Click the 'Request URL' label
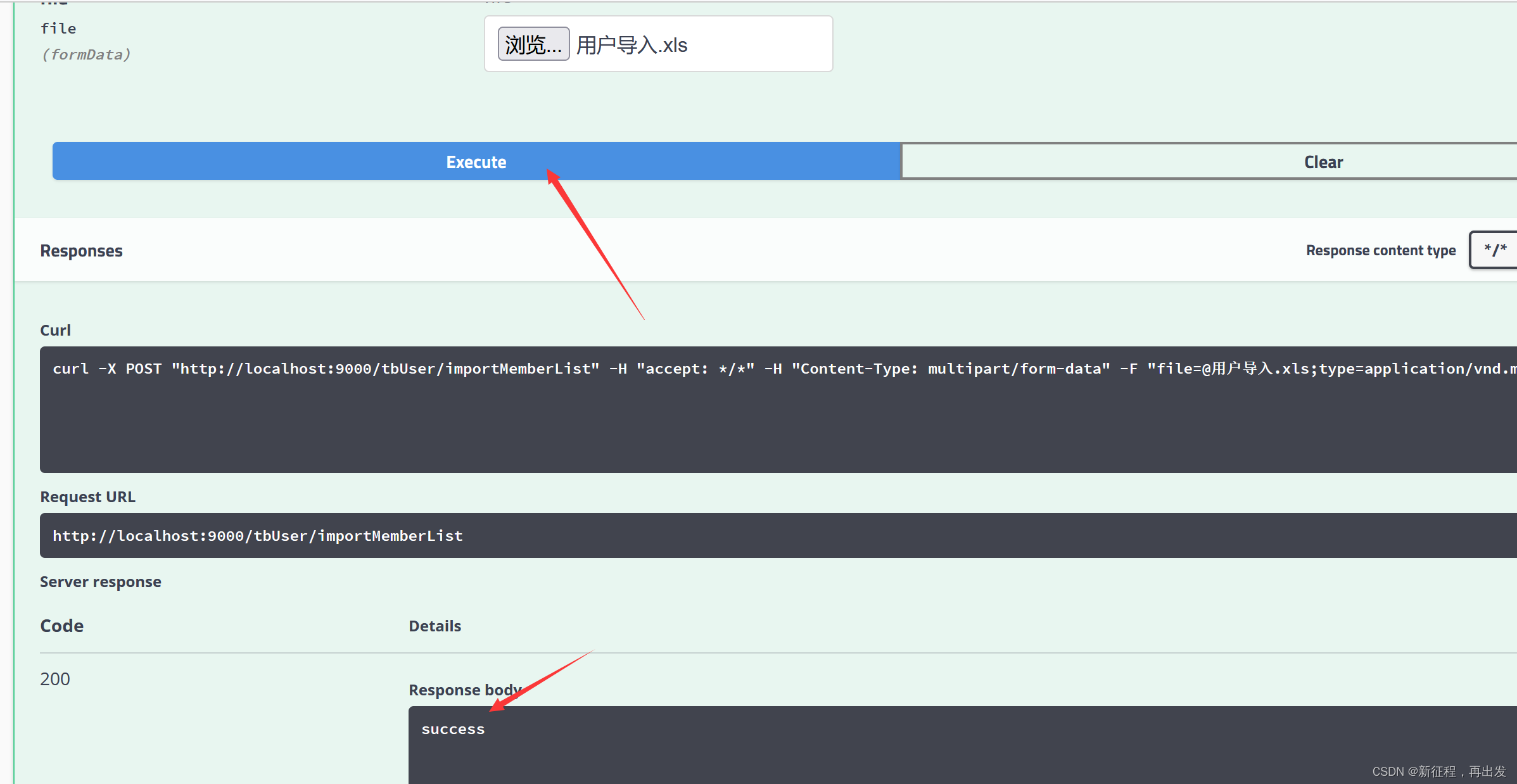1517x784 pixels. click(x=87, y=496)
